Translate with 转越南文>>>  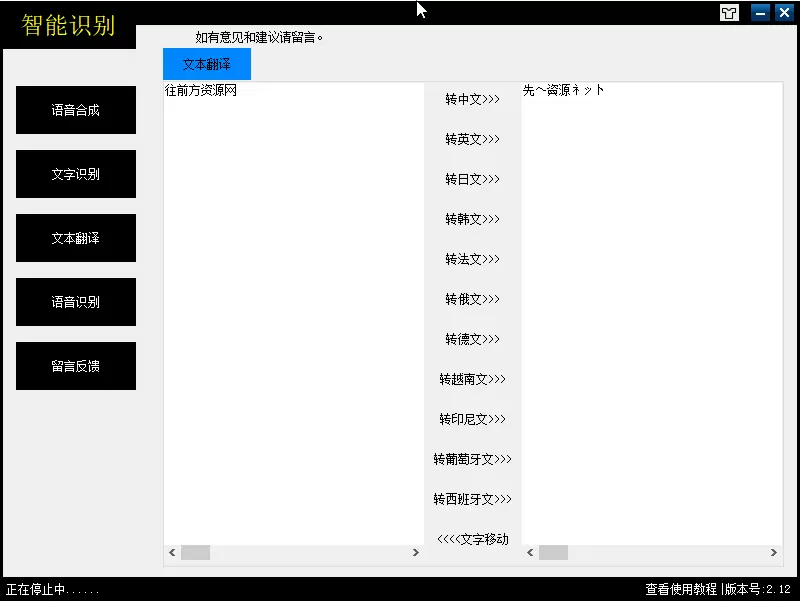tap(472, 379)
